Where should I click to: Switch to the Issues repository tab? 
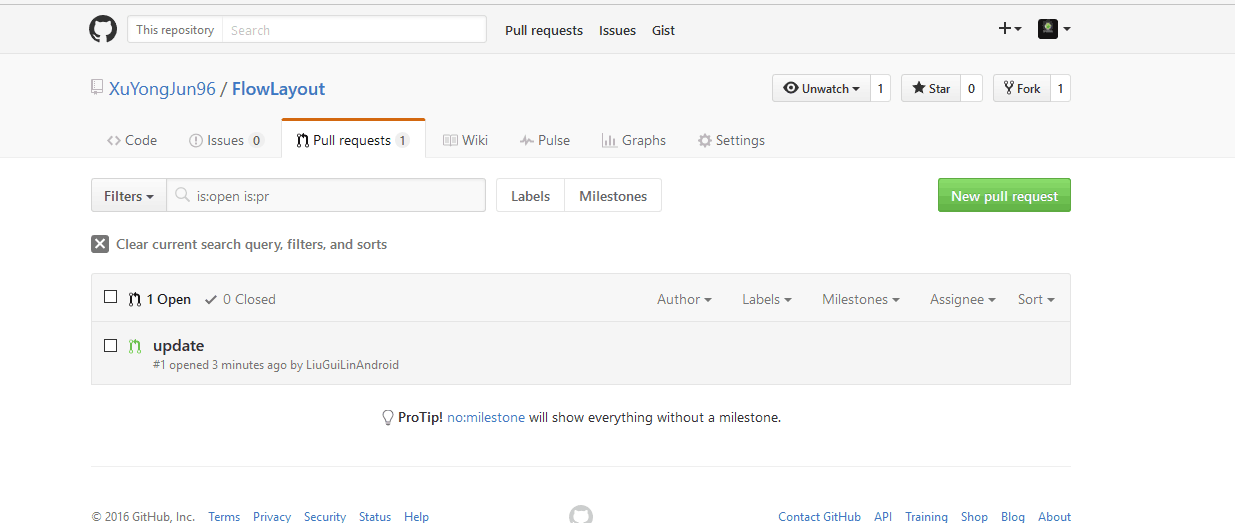[x=226, y=140]
